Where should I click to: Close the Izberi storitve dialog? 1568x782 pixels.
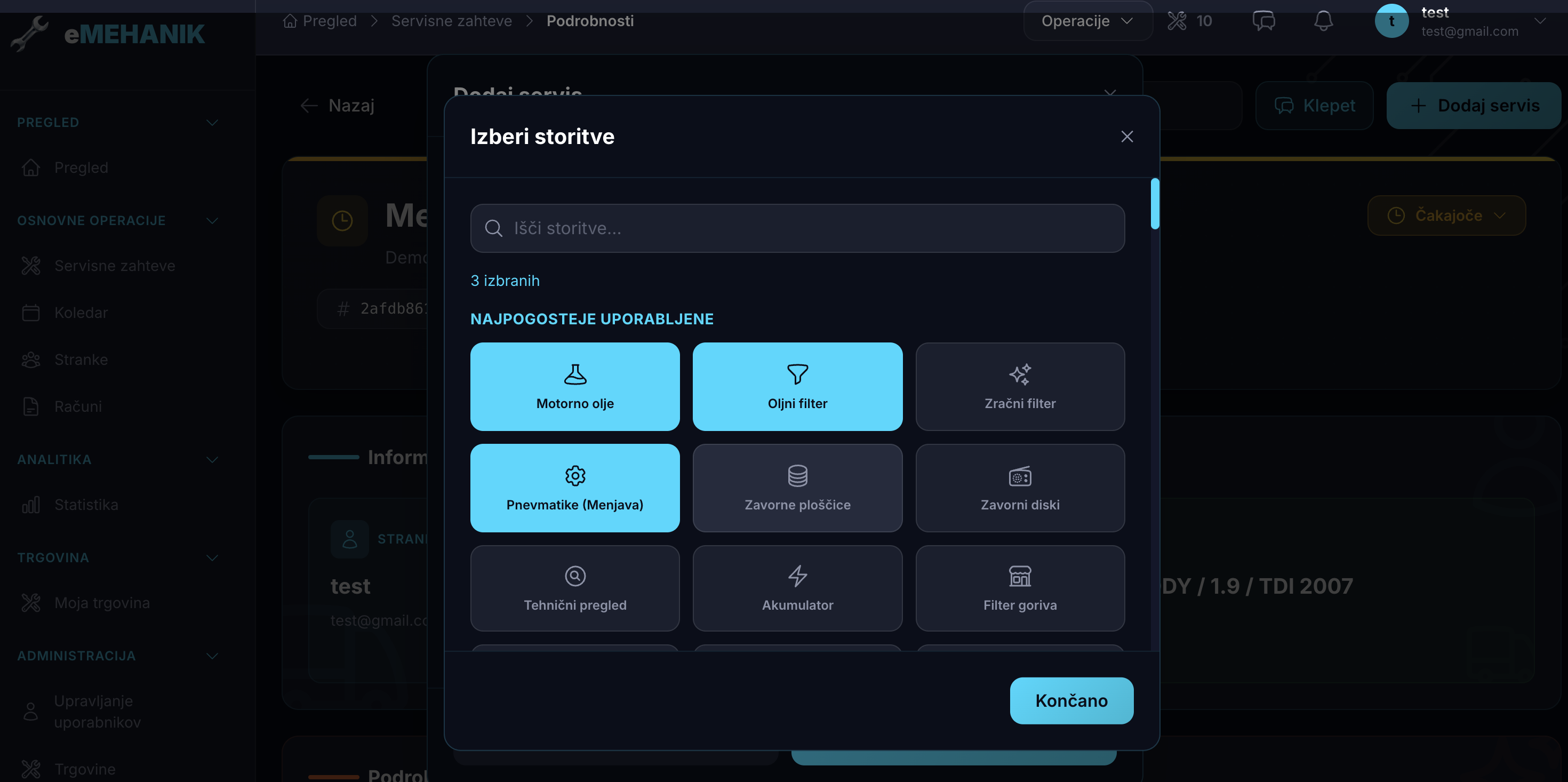pyautogui.click(x=1127, y=137)
